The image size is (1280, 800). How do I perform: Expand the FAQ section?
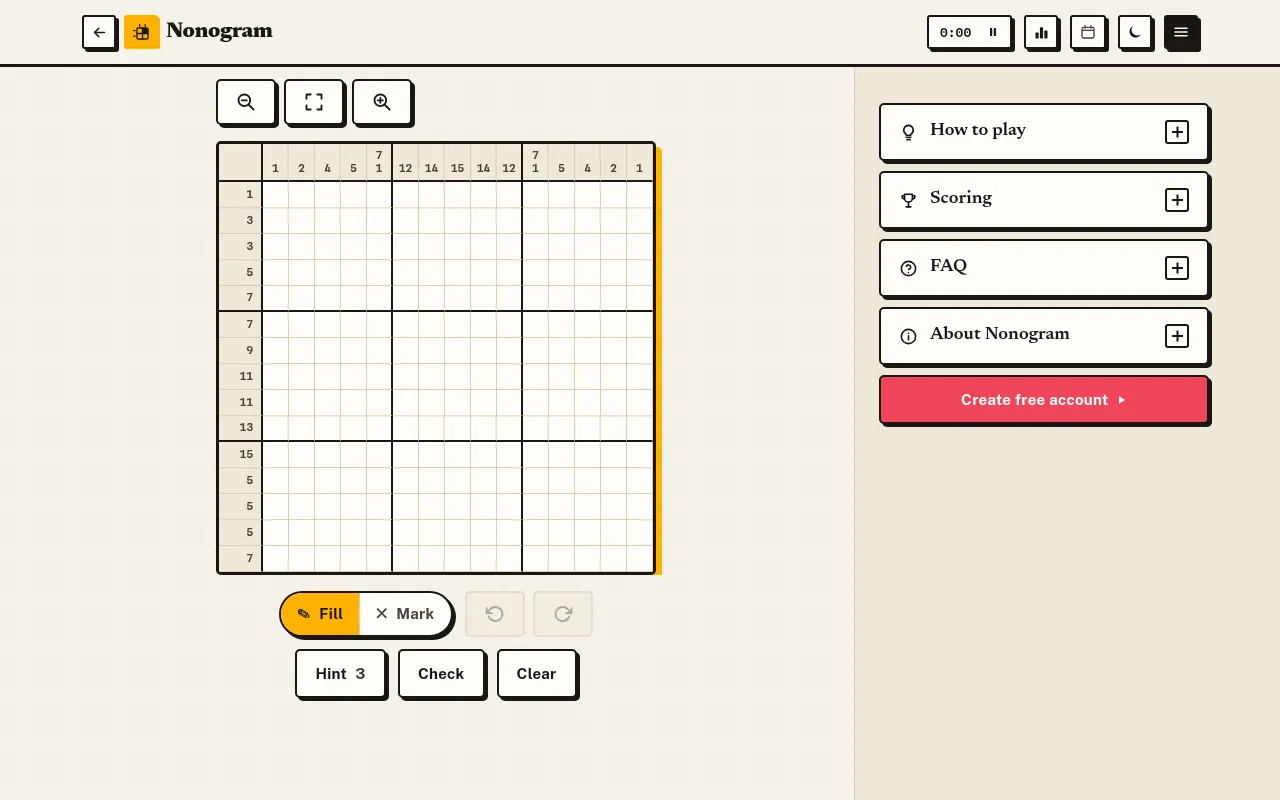click(x=1044, y=267)
